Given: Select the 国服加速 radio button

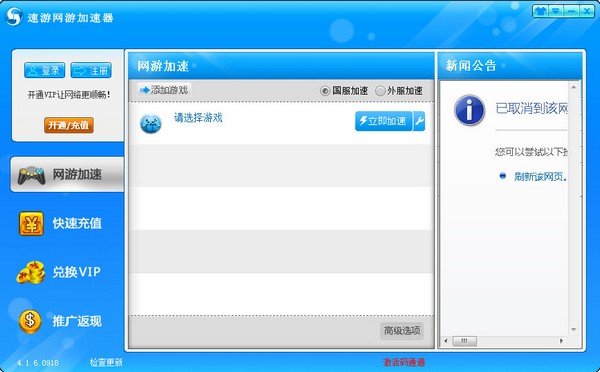Looking at the screenshot, I should tap(325, 91).
